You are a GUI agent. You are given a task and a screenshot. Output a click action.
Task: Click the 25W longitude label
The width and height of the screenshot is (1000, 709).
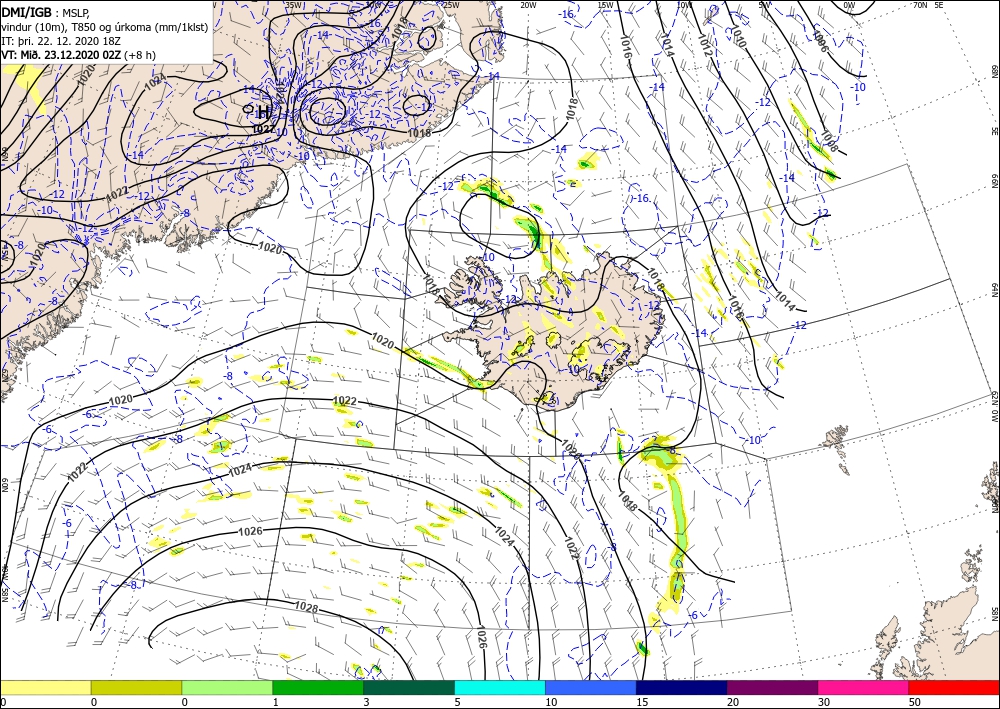click(x=451, y=4)
